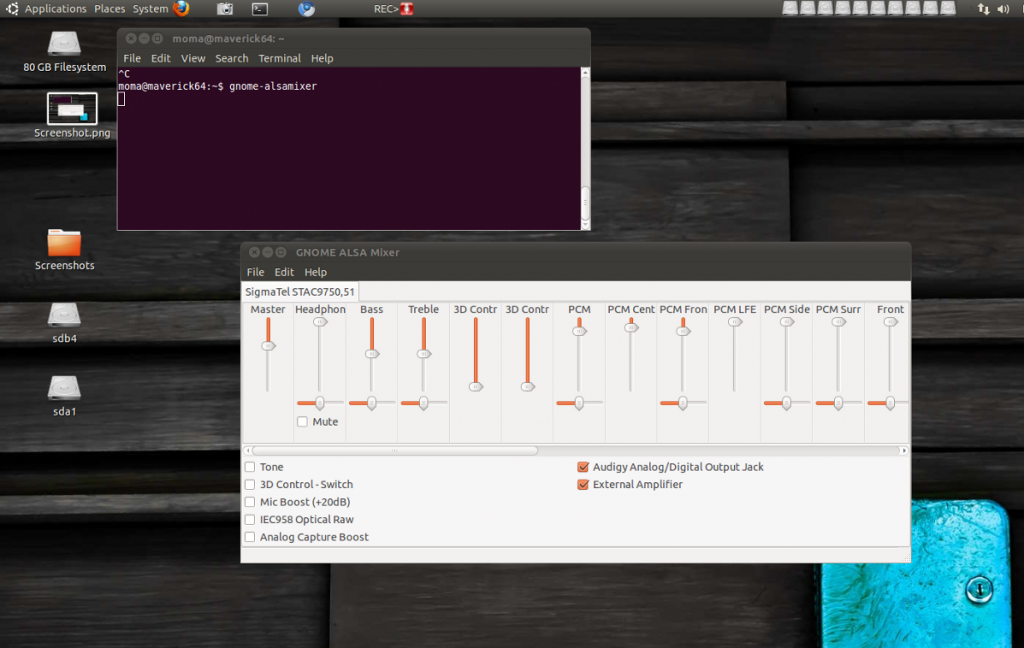Image resolution: width=1024 pixels, height=648 pixels.
Task: Click the PCM Side vertical slider handle
Action: (787, 321)
